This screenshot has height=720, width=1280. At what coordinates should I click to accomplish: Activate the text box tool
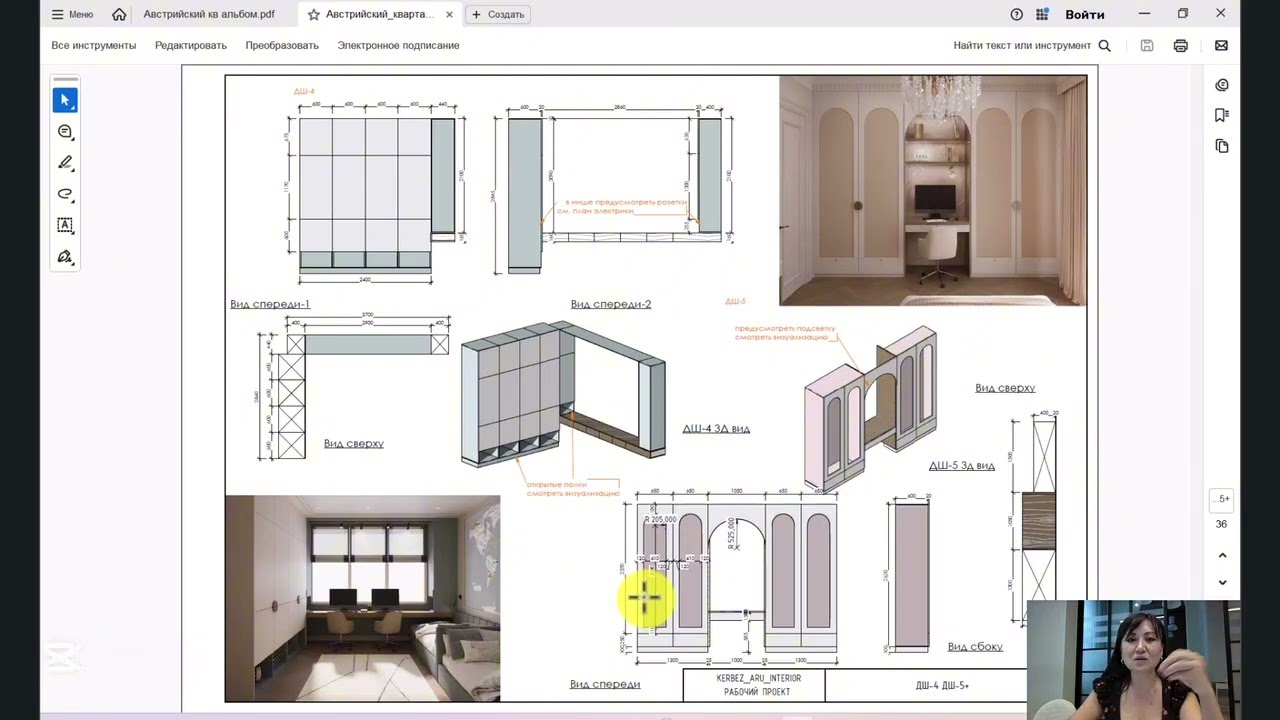click(65, 225)
